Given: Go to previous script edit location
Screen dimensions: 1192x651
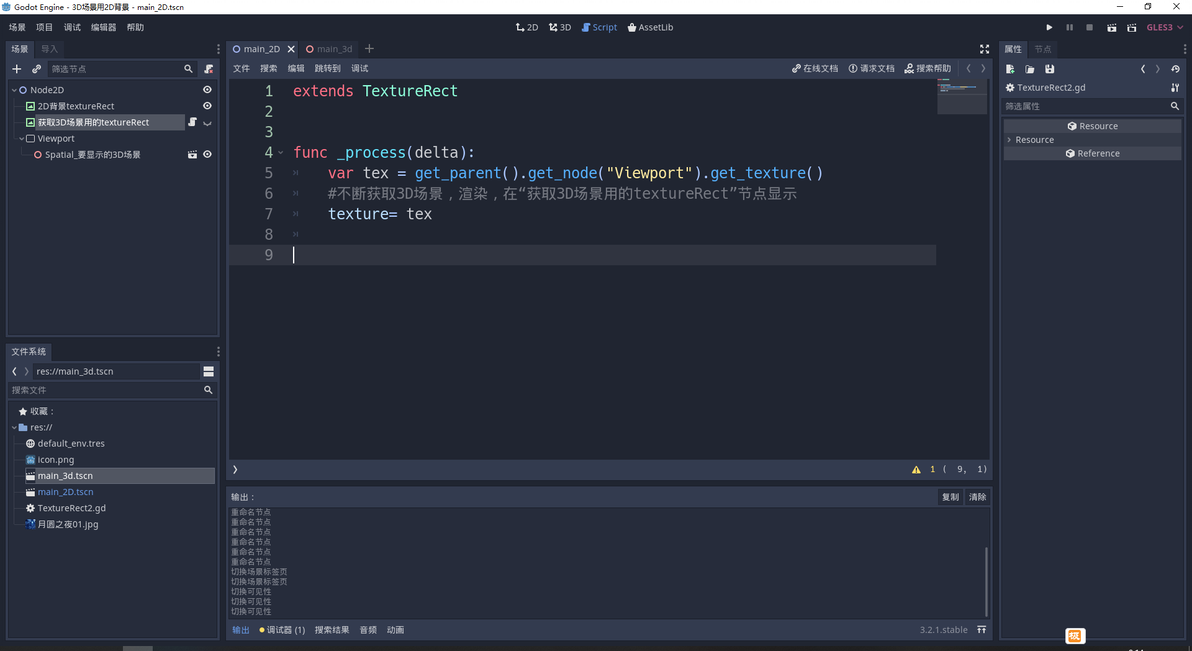Looking at the screenshot, I should (968, 68).
